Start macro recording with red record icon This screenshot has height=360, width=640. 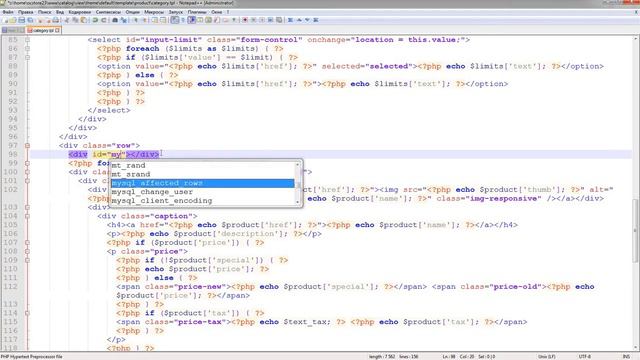click(x=245, y=20)
